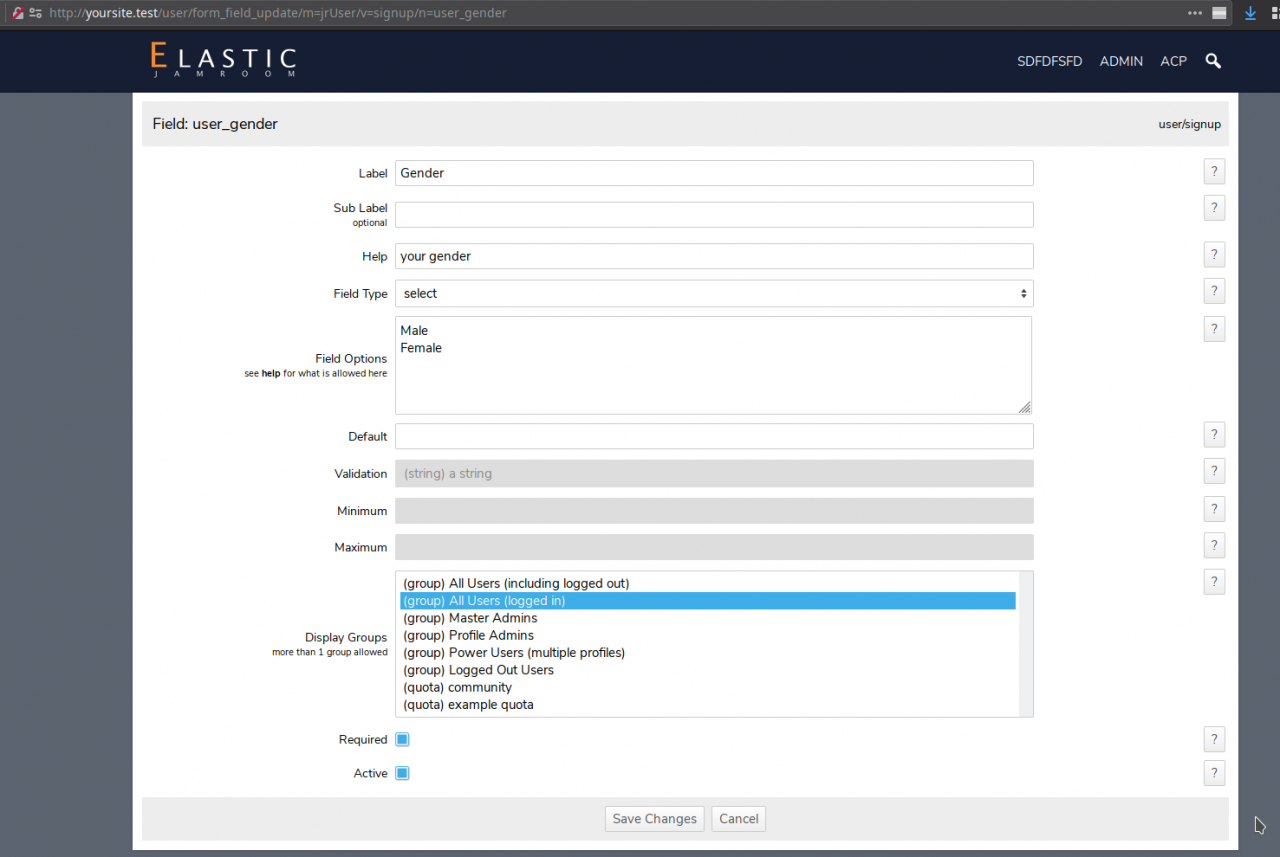Toggle the Active checkbox

tap(402, 773)
